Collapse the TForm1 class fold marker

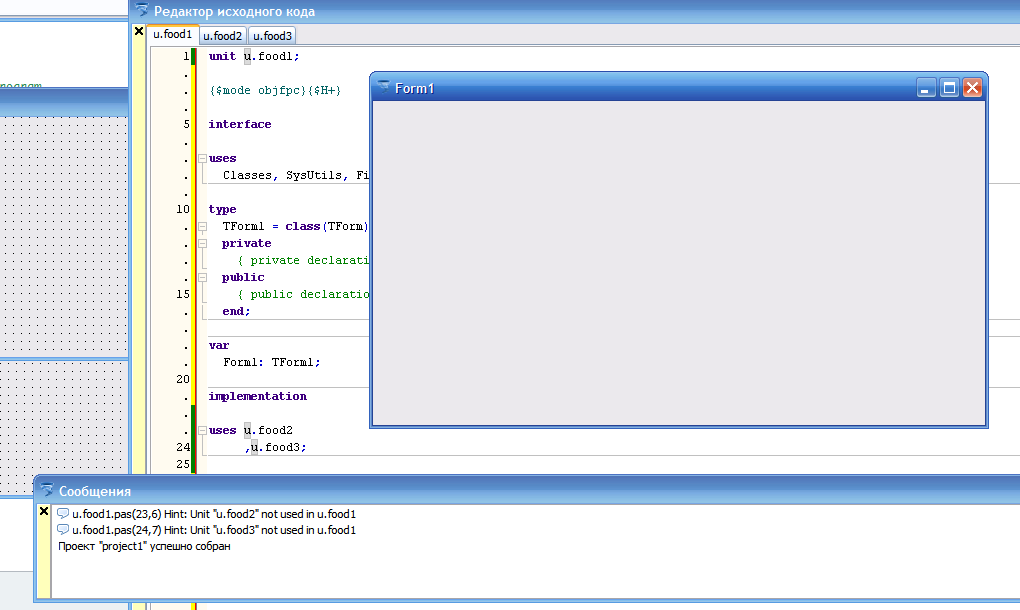(201, 226)
